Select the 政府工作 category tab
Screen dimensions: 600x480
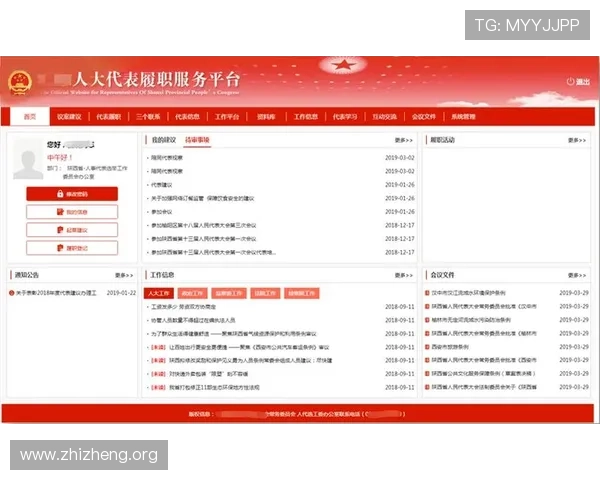pyautogui.click(x=192, y=293)
